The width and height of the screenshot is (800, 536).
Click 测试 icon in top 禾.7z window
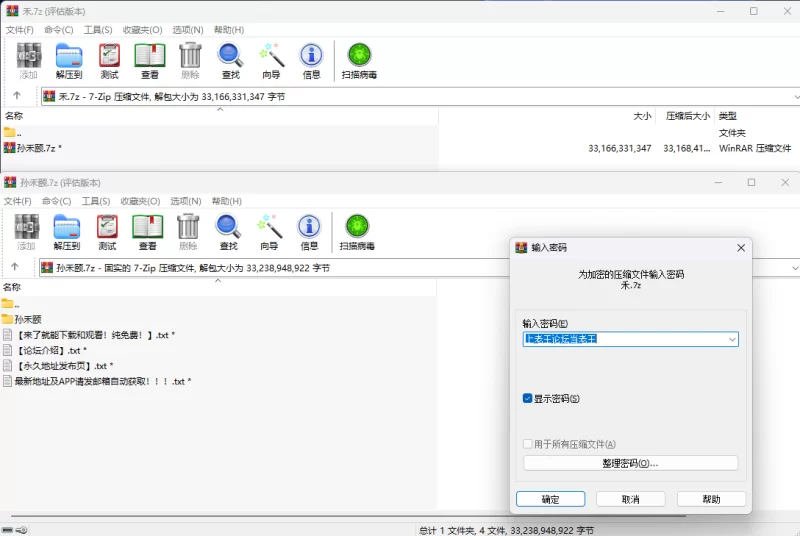[x=109, y=61]
